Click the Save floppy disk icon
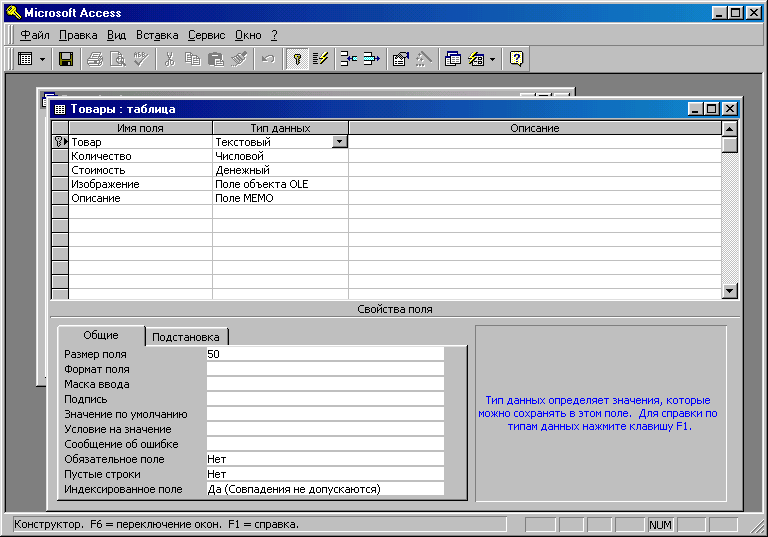This screenshot has height=537, width=768. [66, 59]
